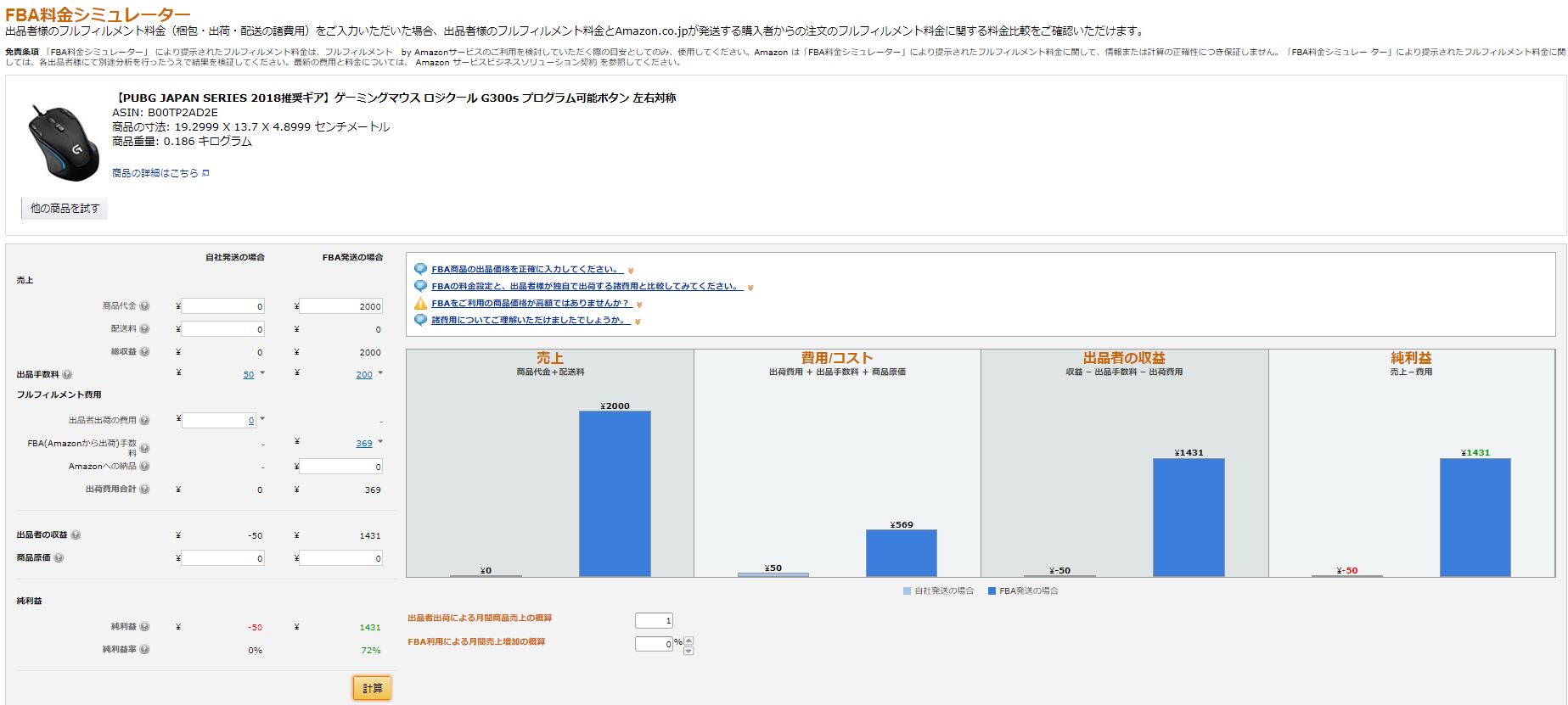Open tip link 諸費用についてご理解いただけましたでしょうか
This screenshot has height=705, width=1568.
pos(531,321)
